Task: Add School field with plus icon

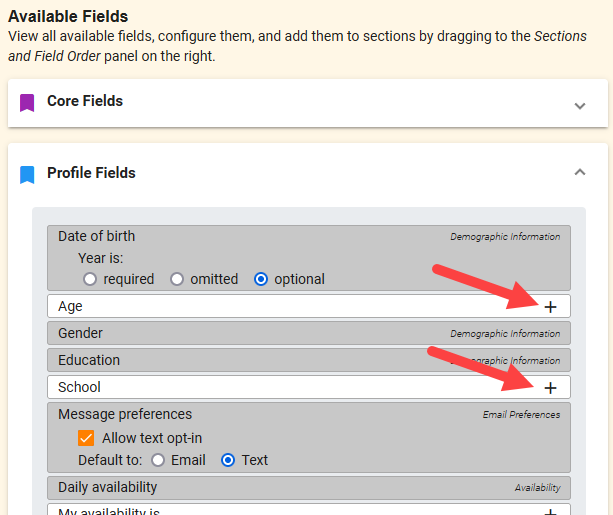Action: coord(550,388)
